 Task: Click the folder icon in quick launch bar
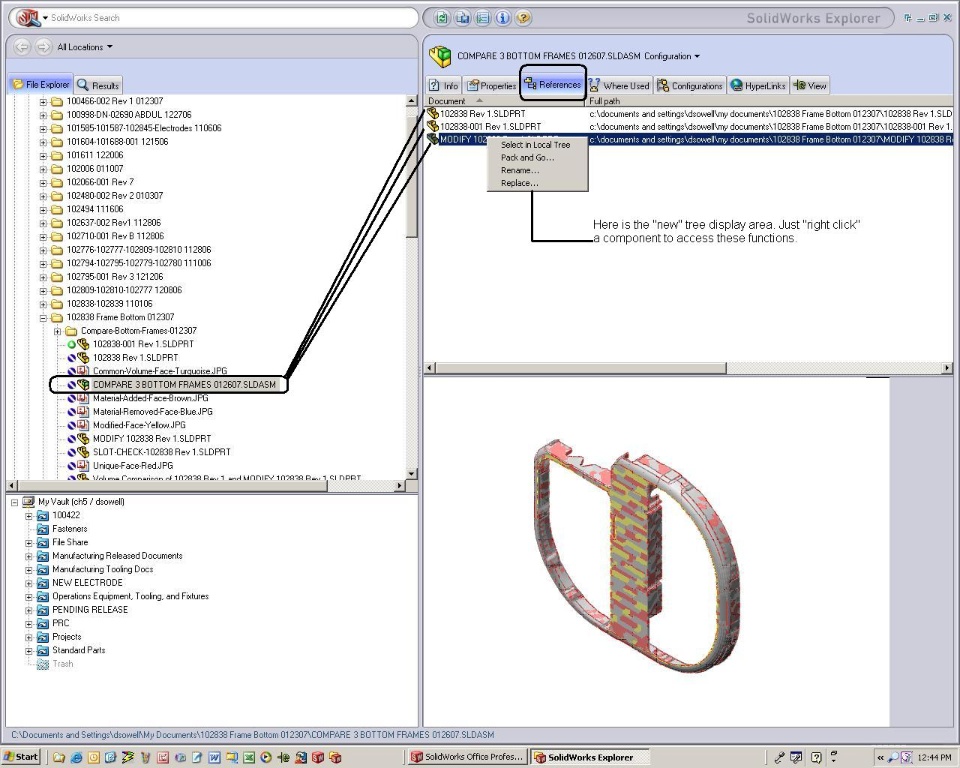59,758
